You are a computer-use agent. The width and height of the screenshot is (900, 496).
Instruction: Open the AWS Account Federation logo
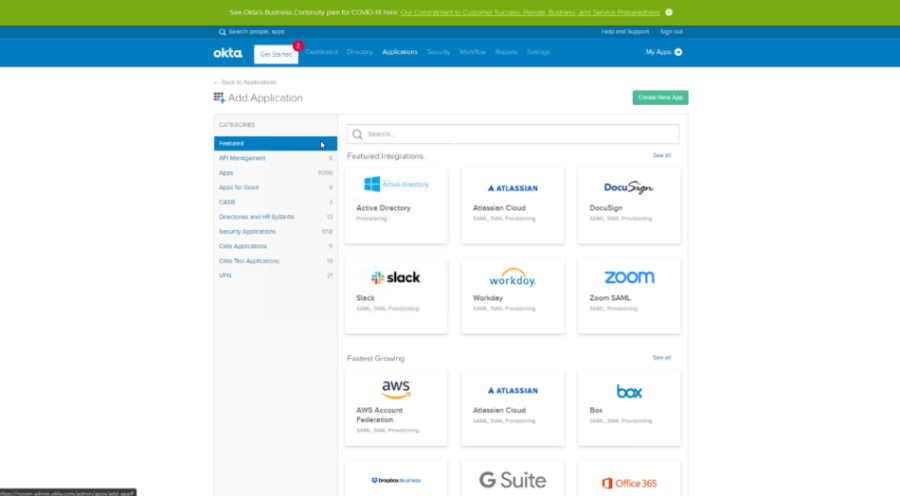click(x=395, y=389)
